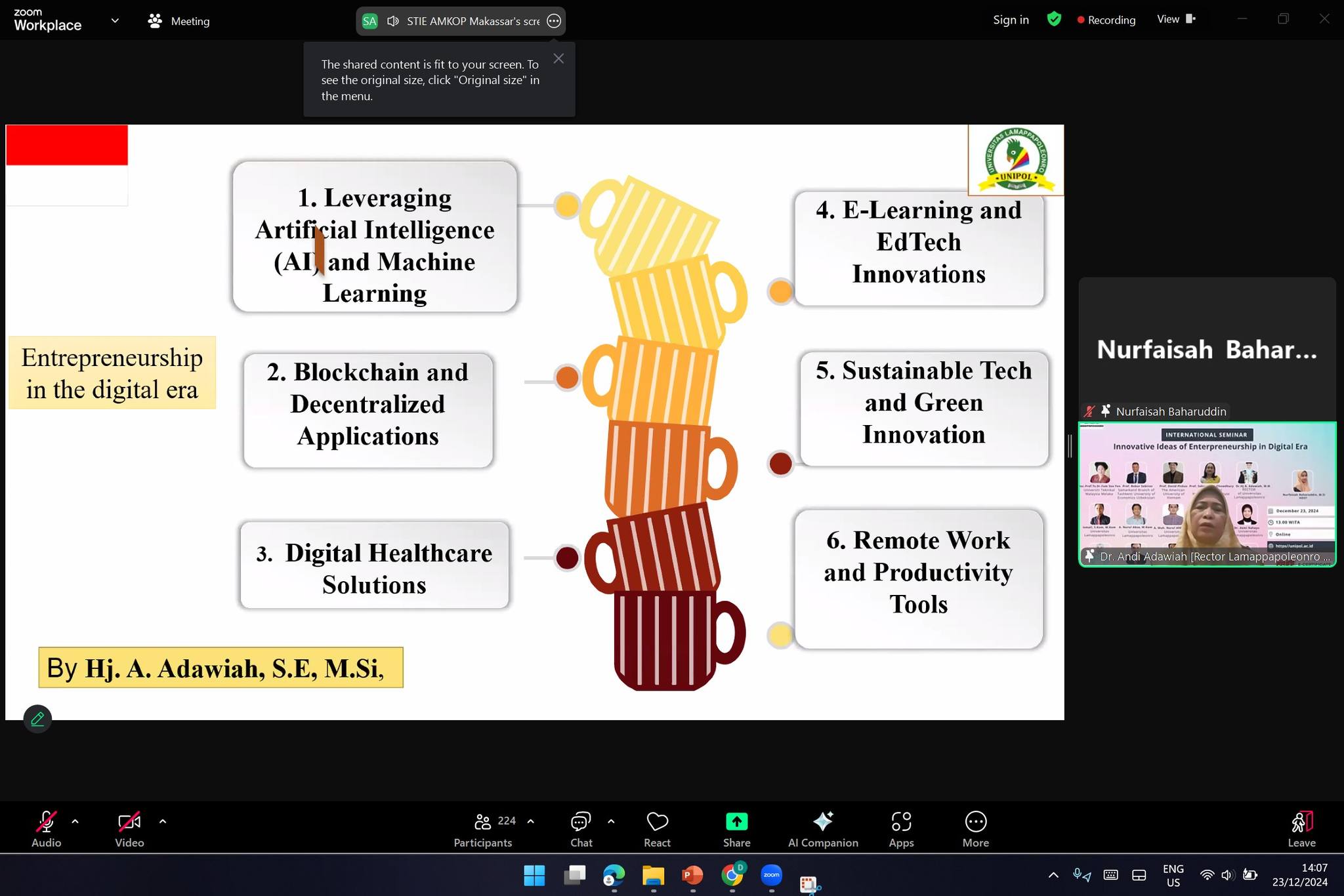The image size is (1344, 896).
Task: Leave the meeting
Action: click(x=1301, y=829)
